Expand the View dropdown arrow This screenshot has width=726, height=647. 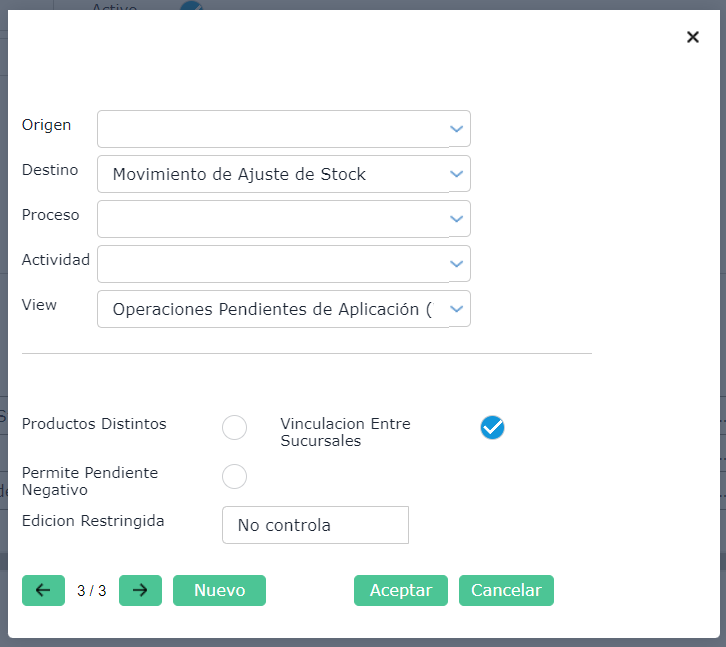point(457,309)
